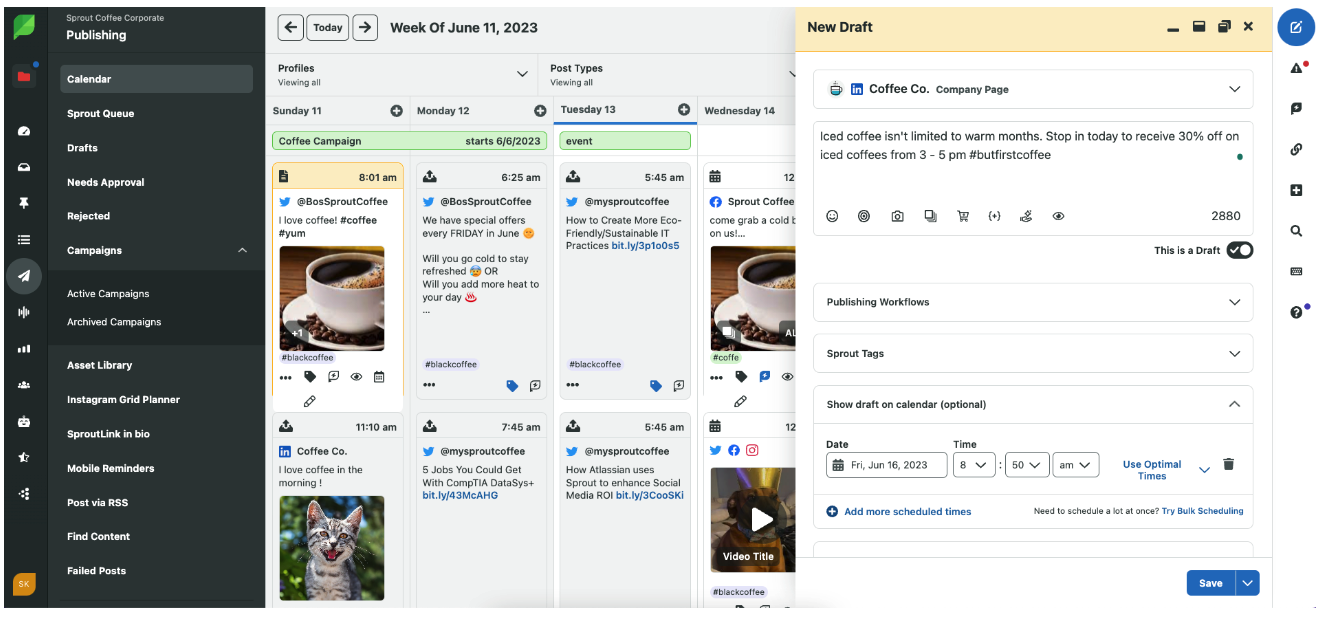Open the help question mark icon
1320x618 pixels.
click(1296, 312)
